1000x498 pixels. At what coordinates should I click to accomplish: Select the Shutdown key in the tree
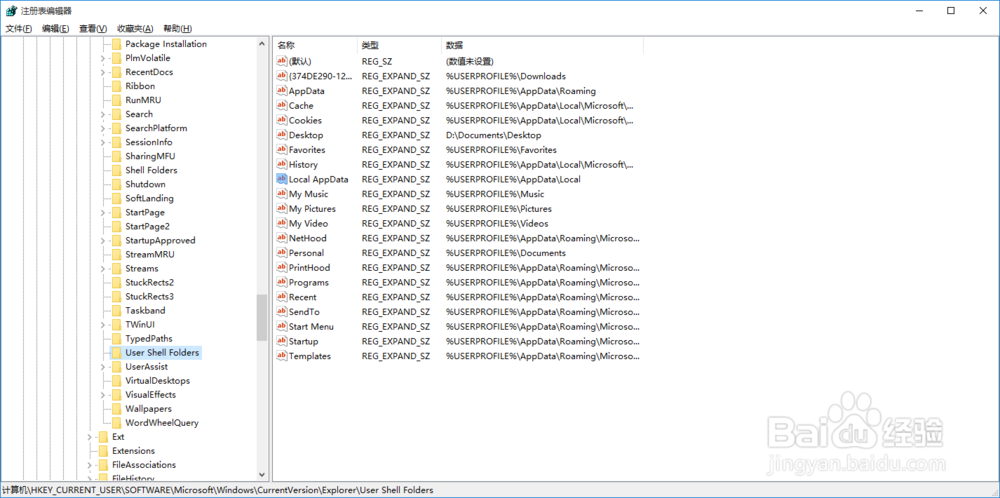tap(145, 184)
